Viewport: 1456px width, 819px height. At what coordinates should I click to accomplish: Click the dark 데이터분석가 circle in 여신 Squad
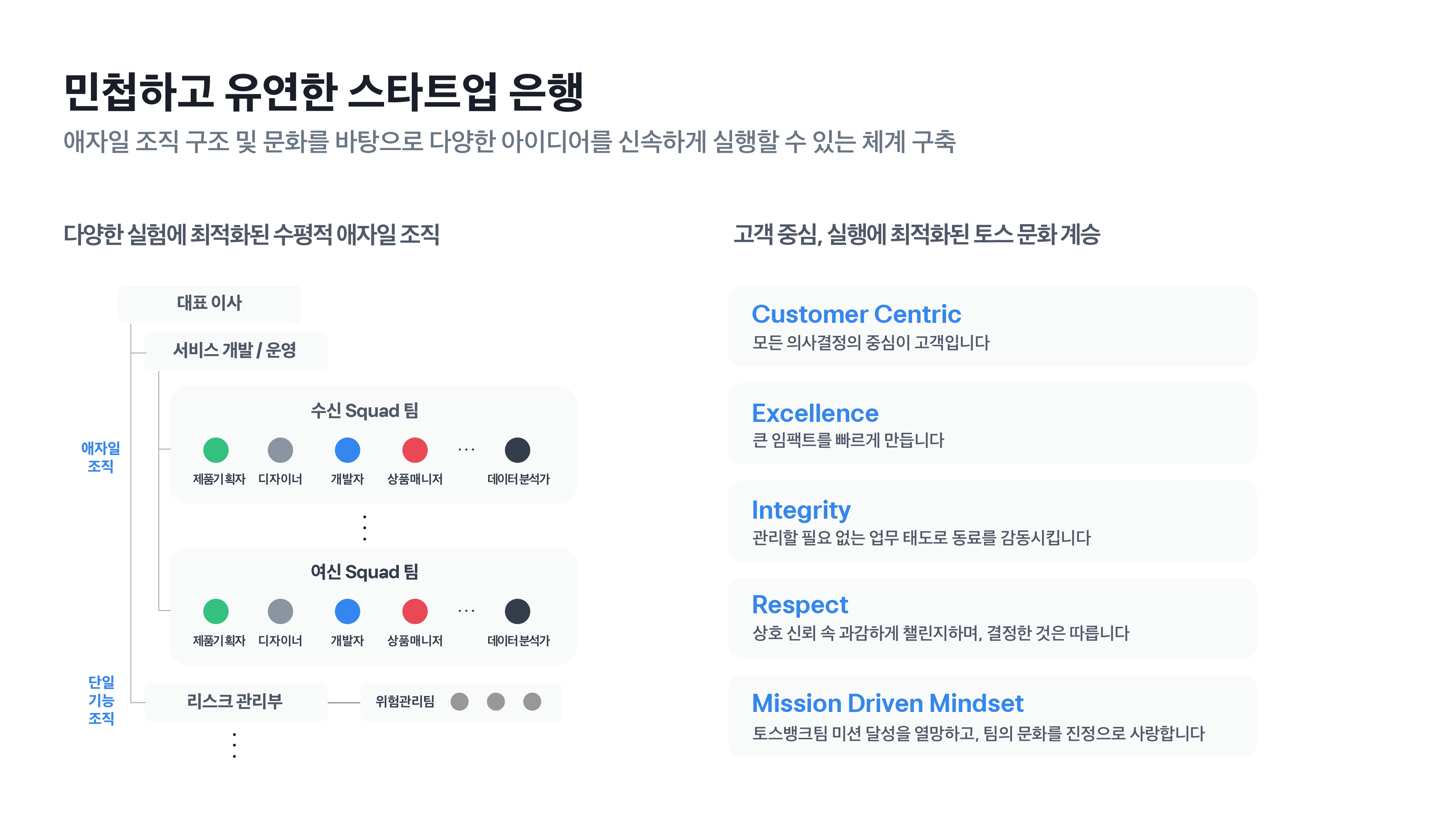[517, 611]
